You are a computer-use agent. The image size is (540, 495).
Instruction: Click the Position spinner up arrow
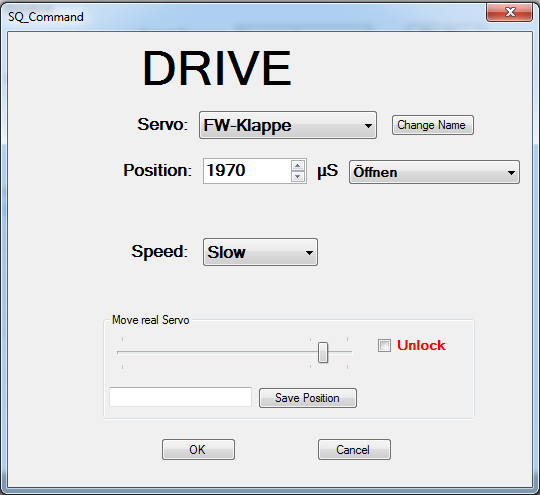tap(298, 166)
